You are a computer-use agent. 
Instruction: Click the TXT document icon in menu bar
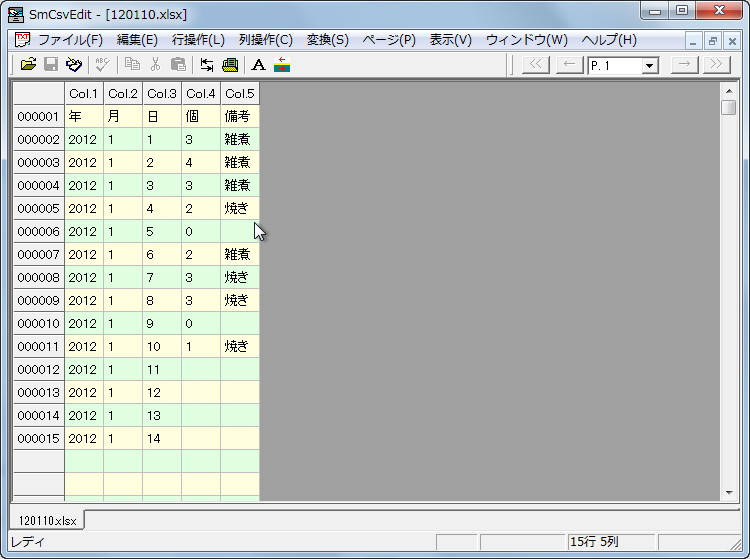coord(22,40)
